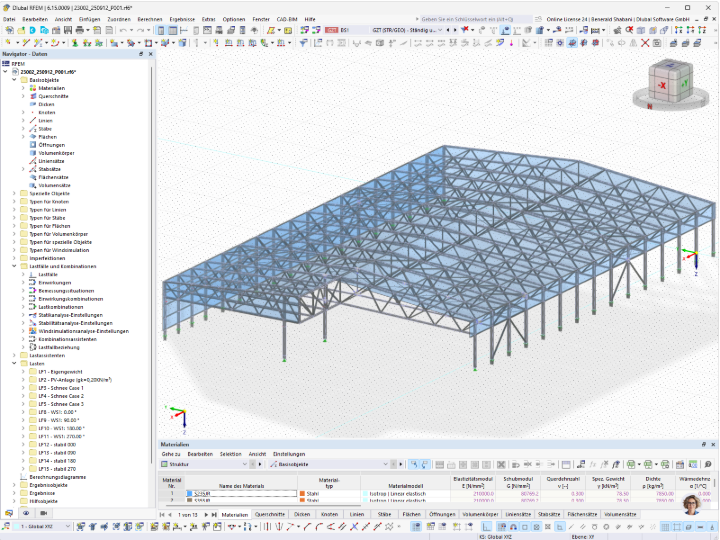This screenshot has width=720, height=540.
Task: Expand the Materialien tree node
Action: 23,88
